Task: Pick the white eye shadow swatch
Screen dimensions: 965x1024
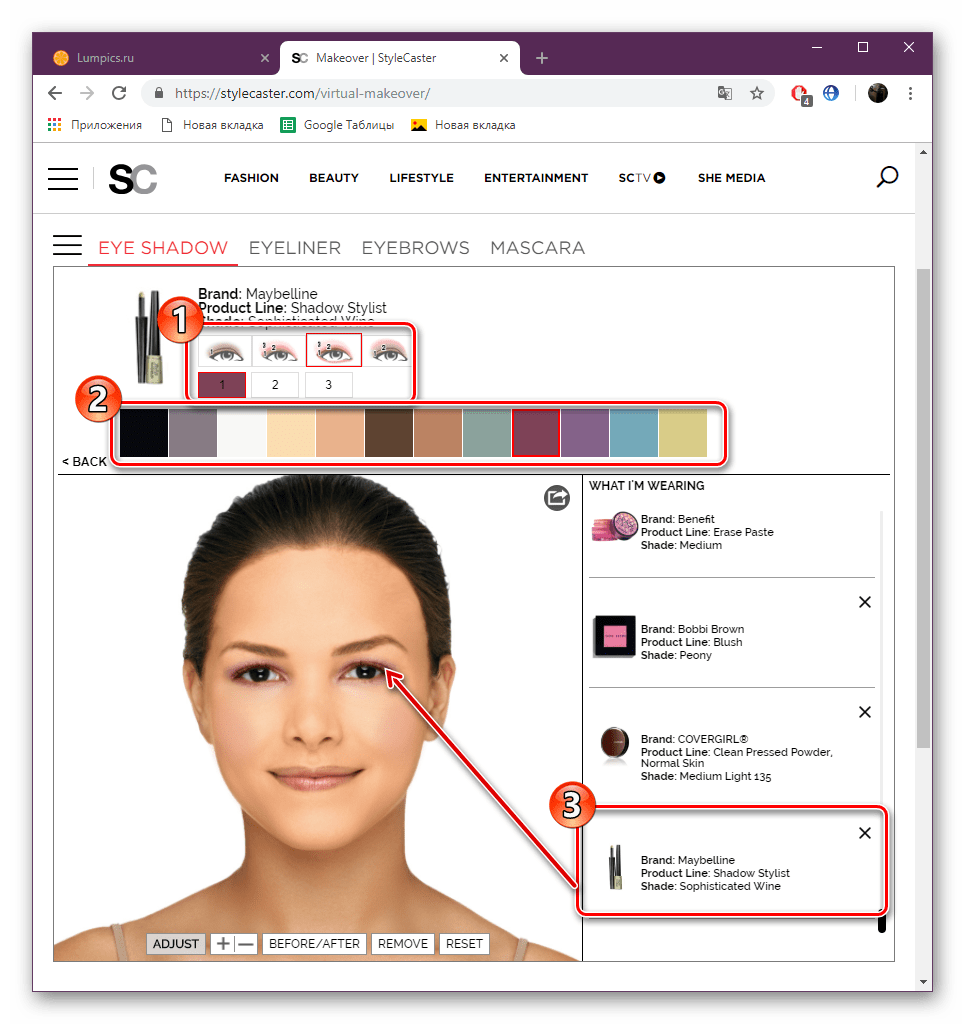Action: pos(242,433)
